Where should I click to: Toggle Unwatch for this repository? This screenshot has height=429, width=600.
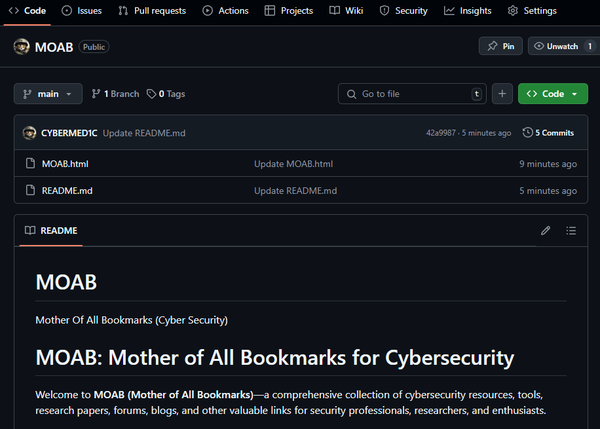[563, 46]
